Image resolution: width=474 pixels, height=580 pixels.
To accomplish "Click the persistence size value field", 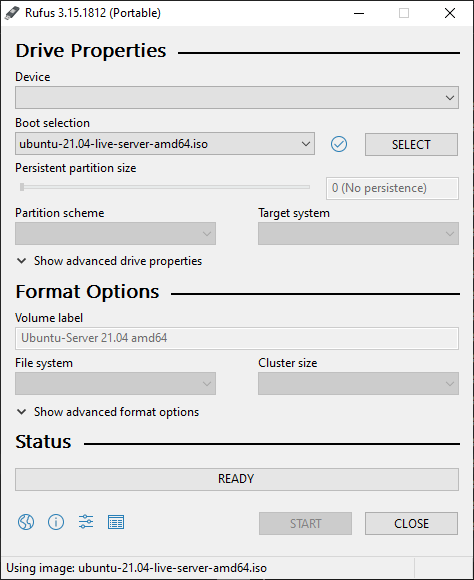I will [392, 188].
